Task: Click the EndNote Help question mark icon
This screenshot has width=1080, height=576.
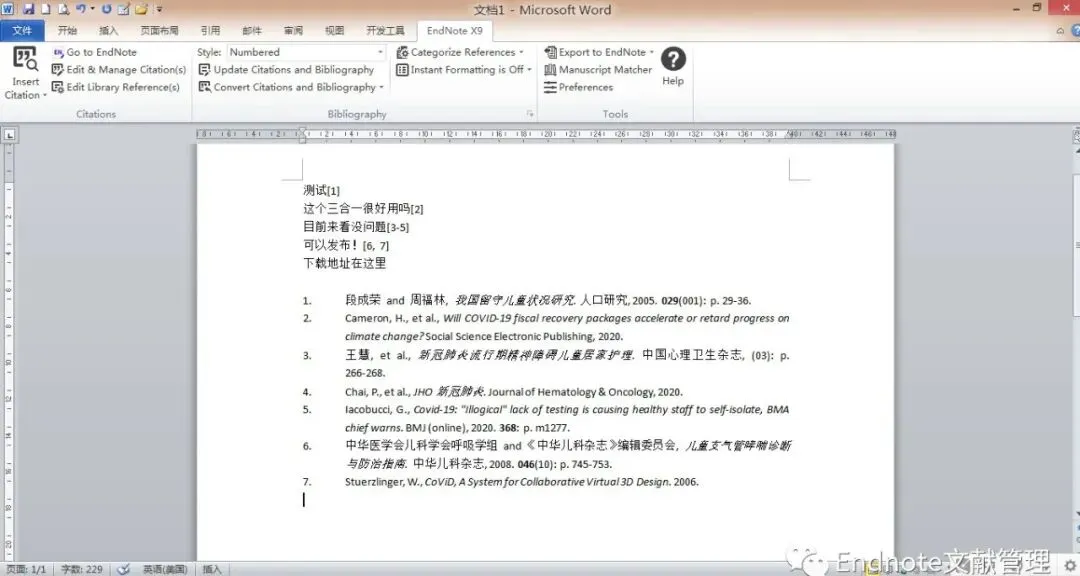Action: pyautogui.click(x=673, y=59)
